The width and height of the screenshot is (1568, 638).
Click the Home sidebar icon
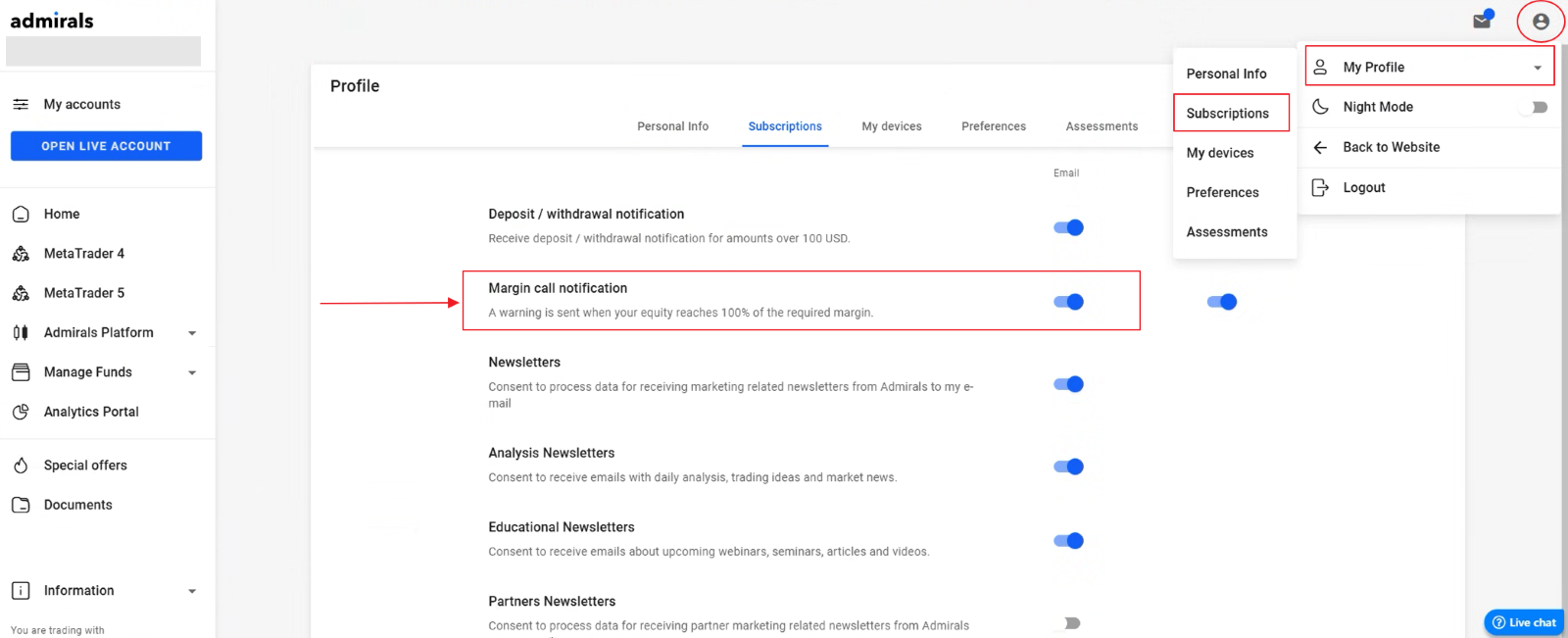pyautogui.click(x=21, y=214)
